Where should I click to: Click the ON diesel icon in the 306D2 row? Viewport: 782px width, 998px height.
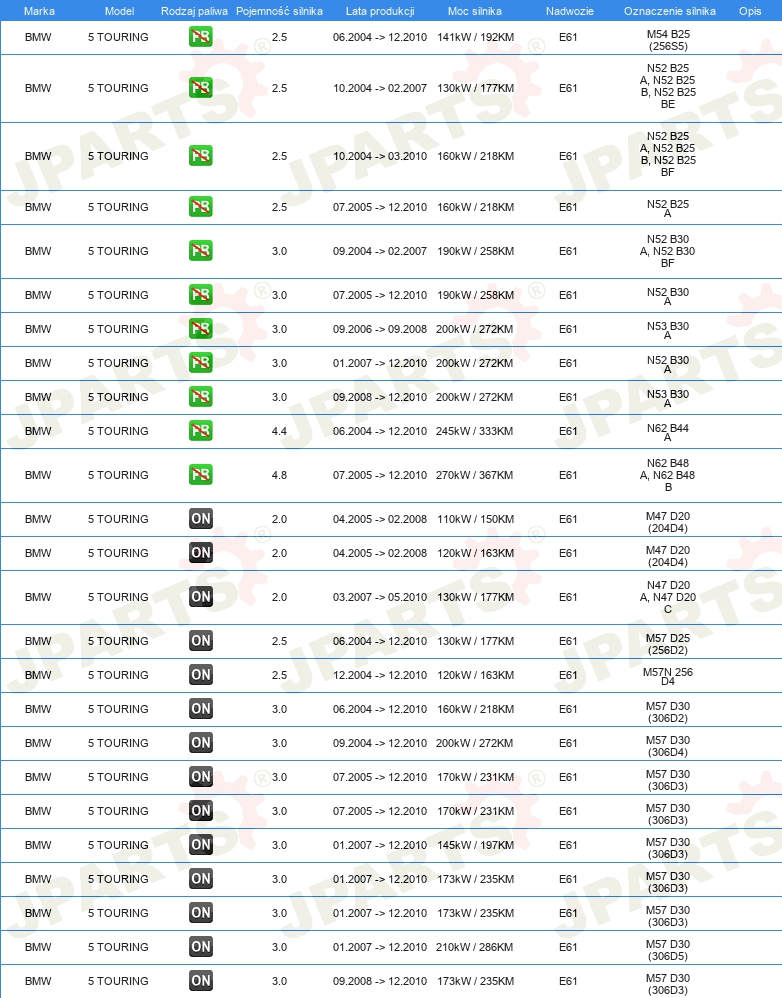click(x=200, y=709)
